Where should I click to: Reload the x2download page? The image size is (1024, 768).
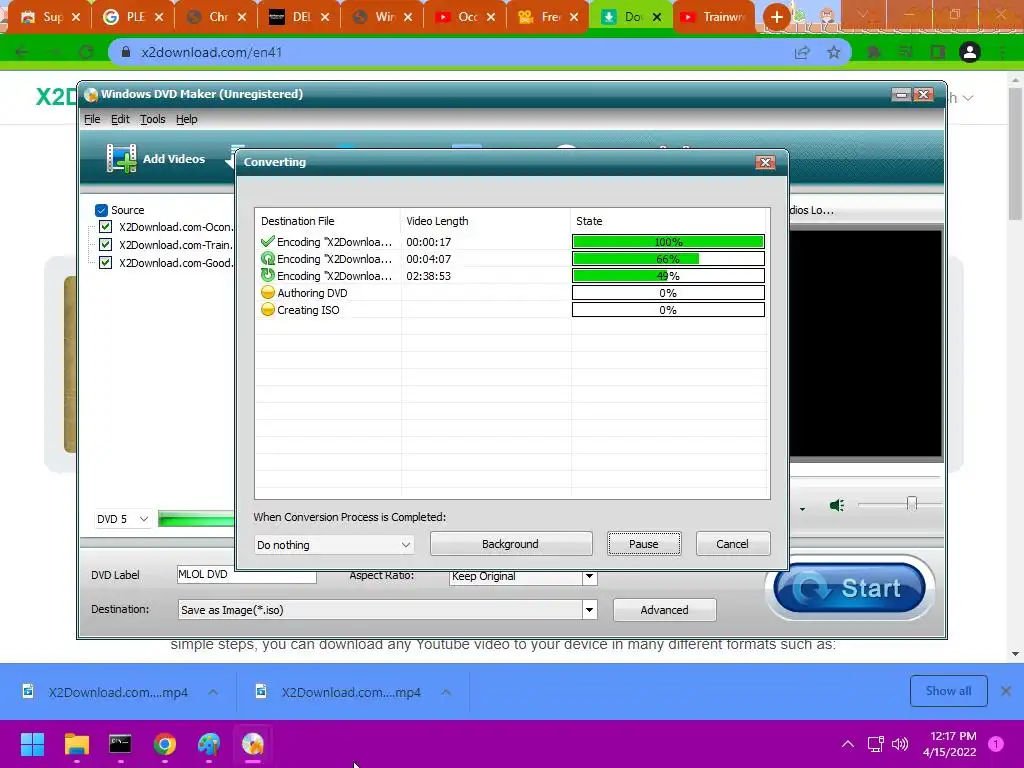pos(86,52)
